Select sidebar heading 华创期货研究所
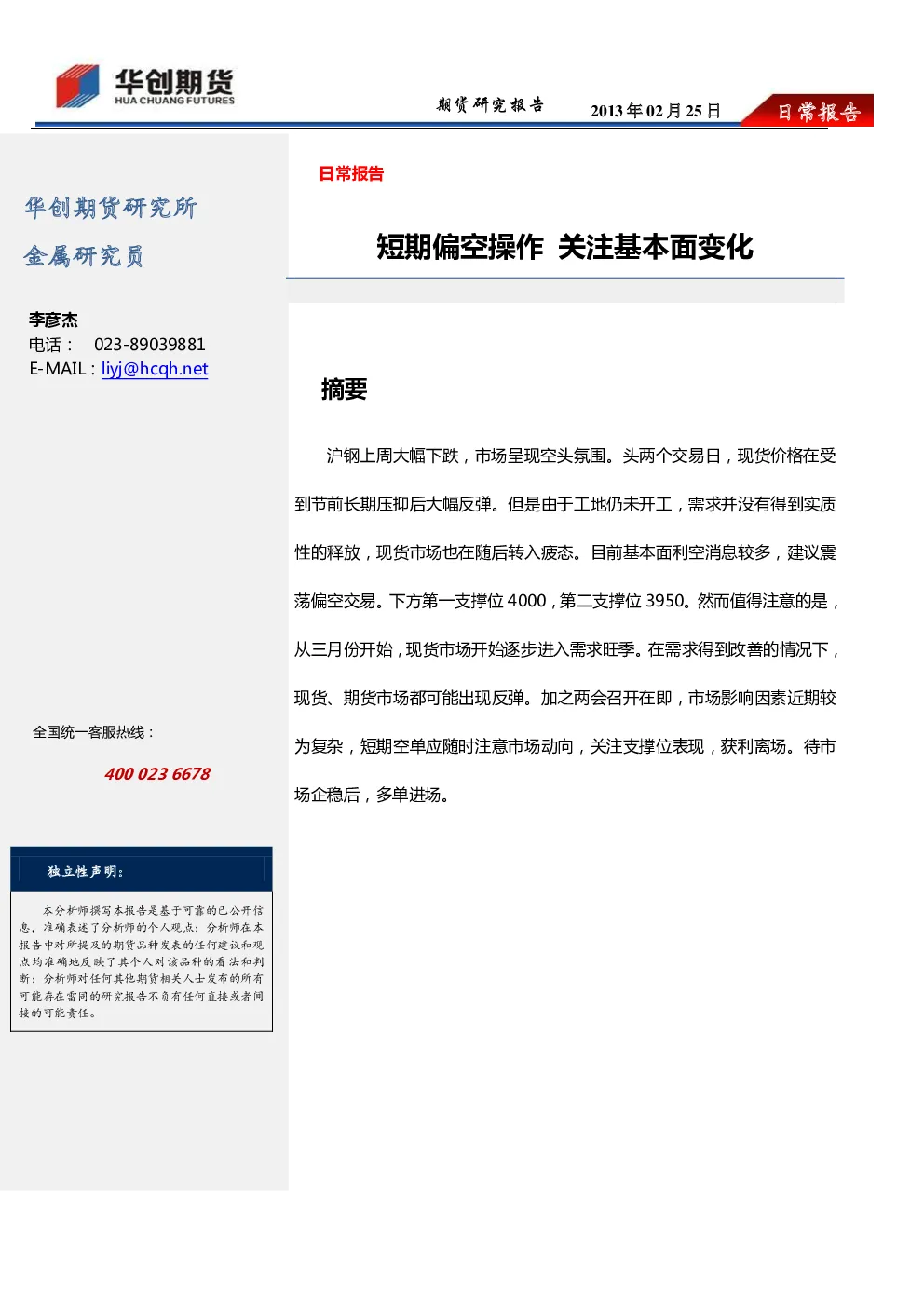Screen dimensions: 924x1307 [x=111, y=208]
